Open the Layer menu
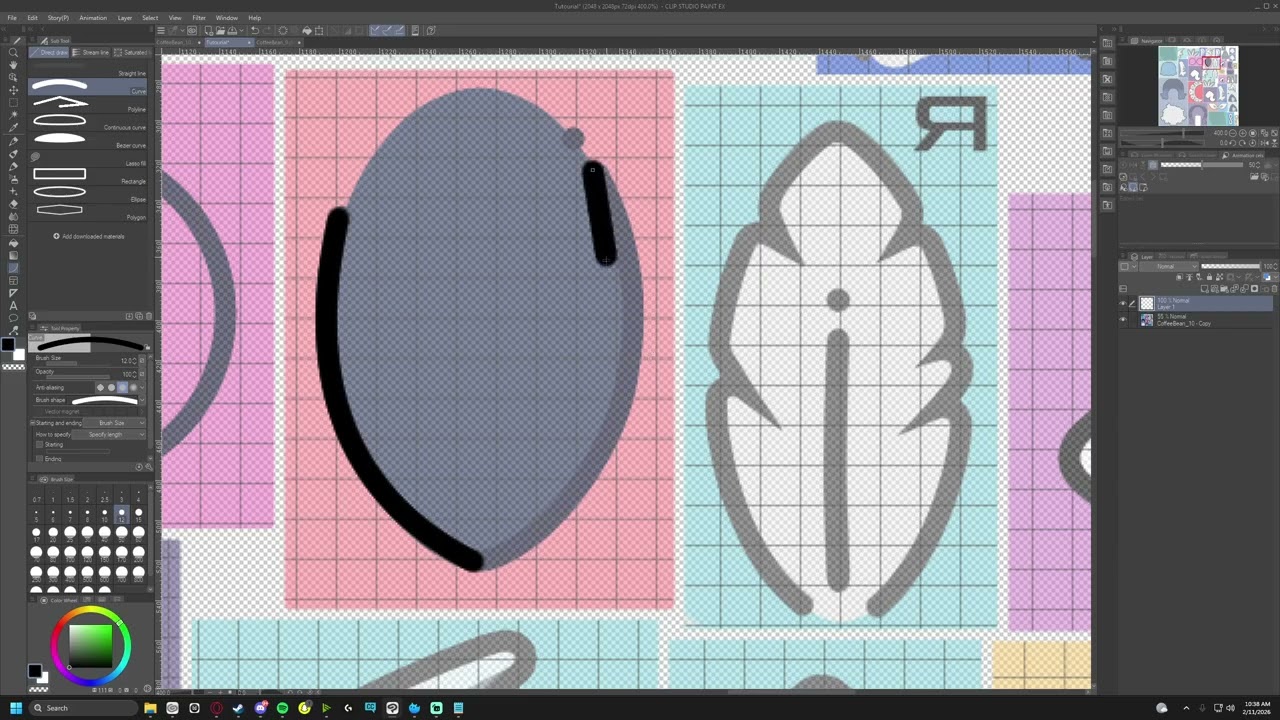The height and width of the screenshot is (720, 1280). pos(125,18)
